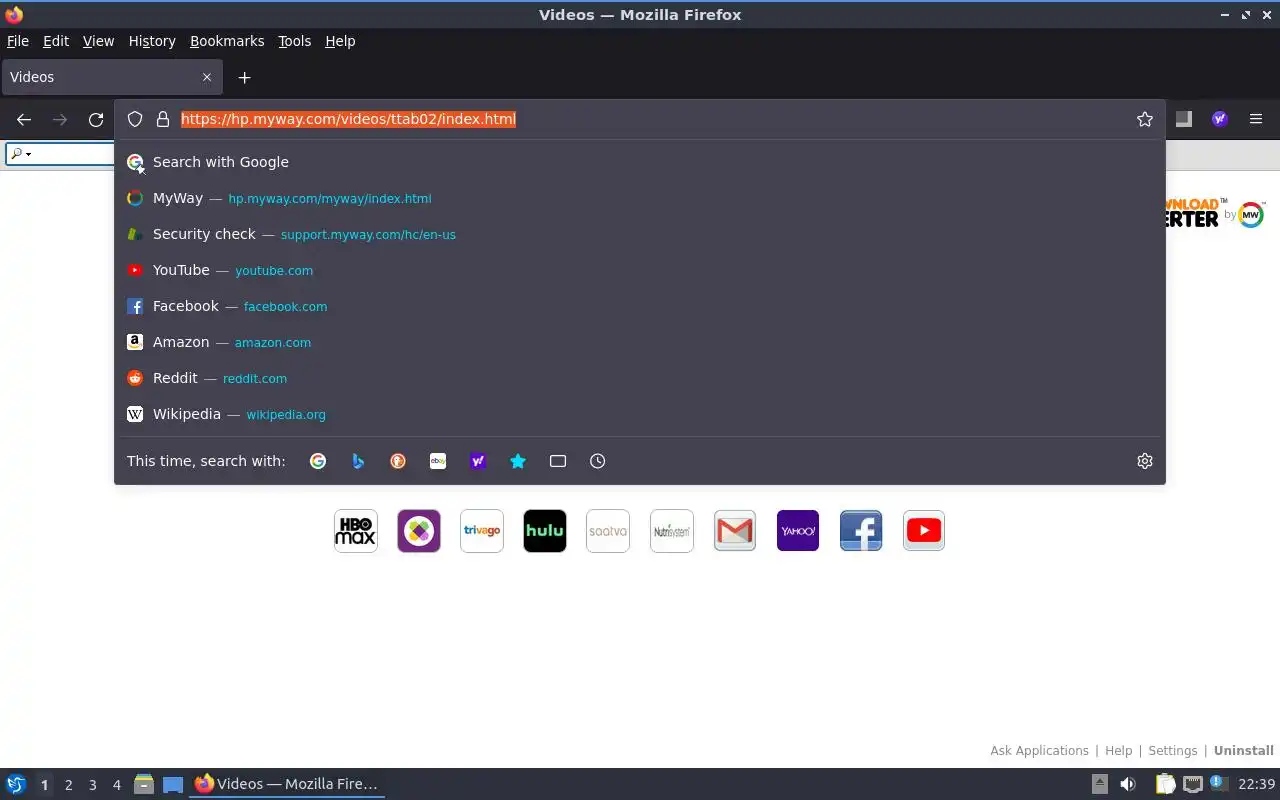
Task: Open the Help menu
Action: (x=340, y=41)
